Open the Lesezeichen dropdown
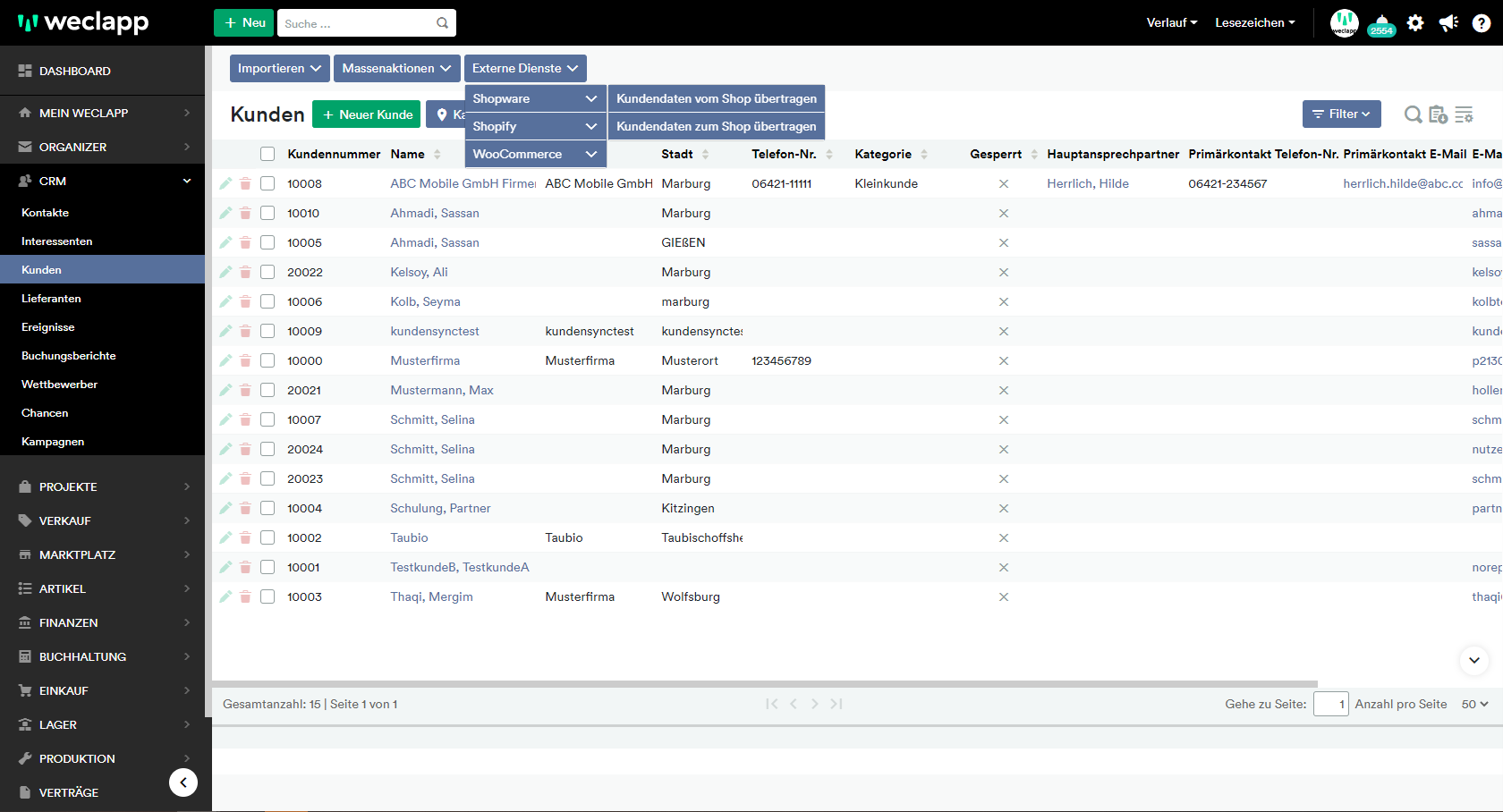1503x812 pixels. click(x=1255, y=23)
